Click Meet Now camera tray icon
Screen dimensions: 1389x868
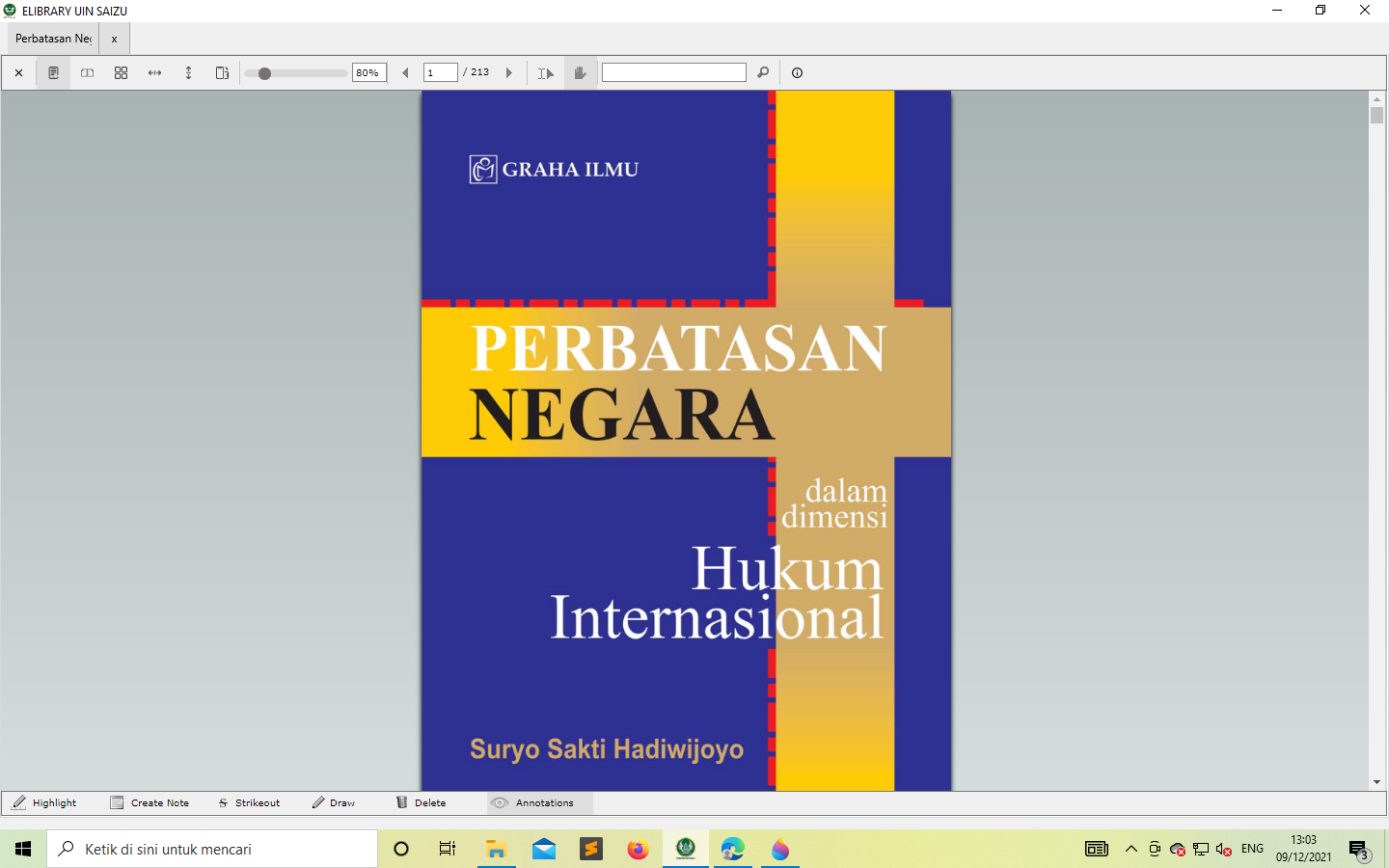pos(1155,849)
